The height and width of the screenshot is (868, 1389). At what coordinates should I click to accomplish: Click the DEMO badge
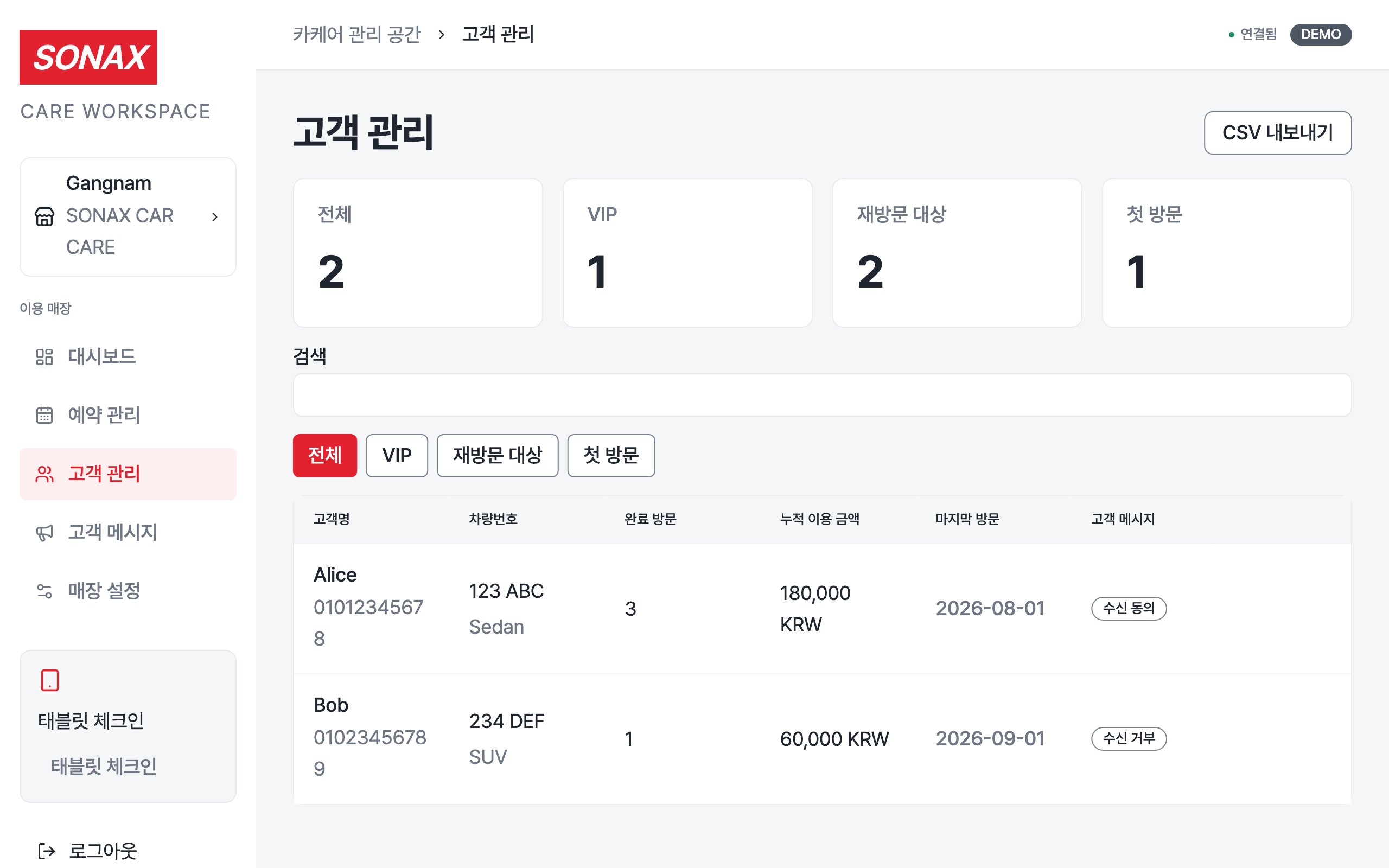1320,34
